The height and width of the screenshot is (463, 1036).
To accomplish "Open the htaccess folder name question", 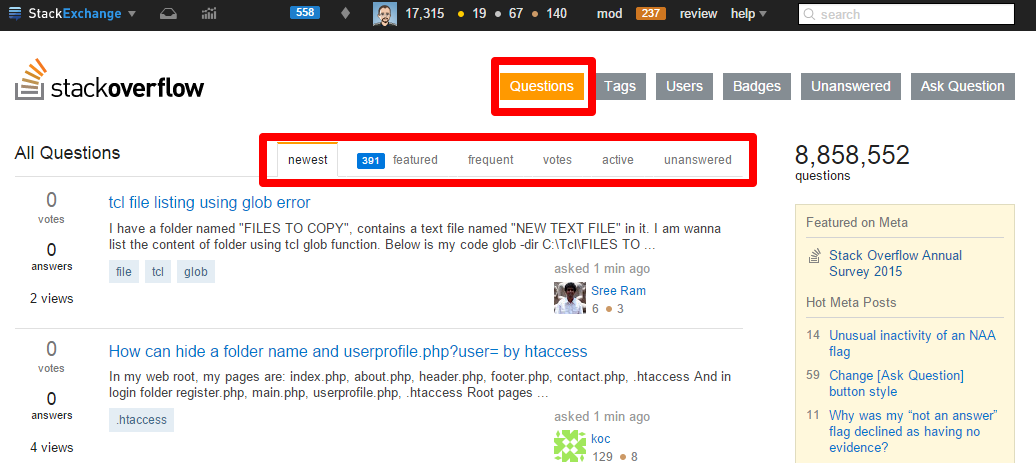I will (348, 351).
